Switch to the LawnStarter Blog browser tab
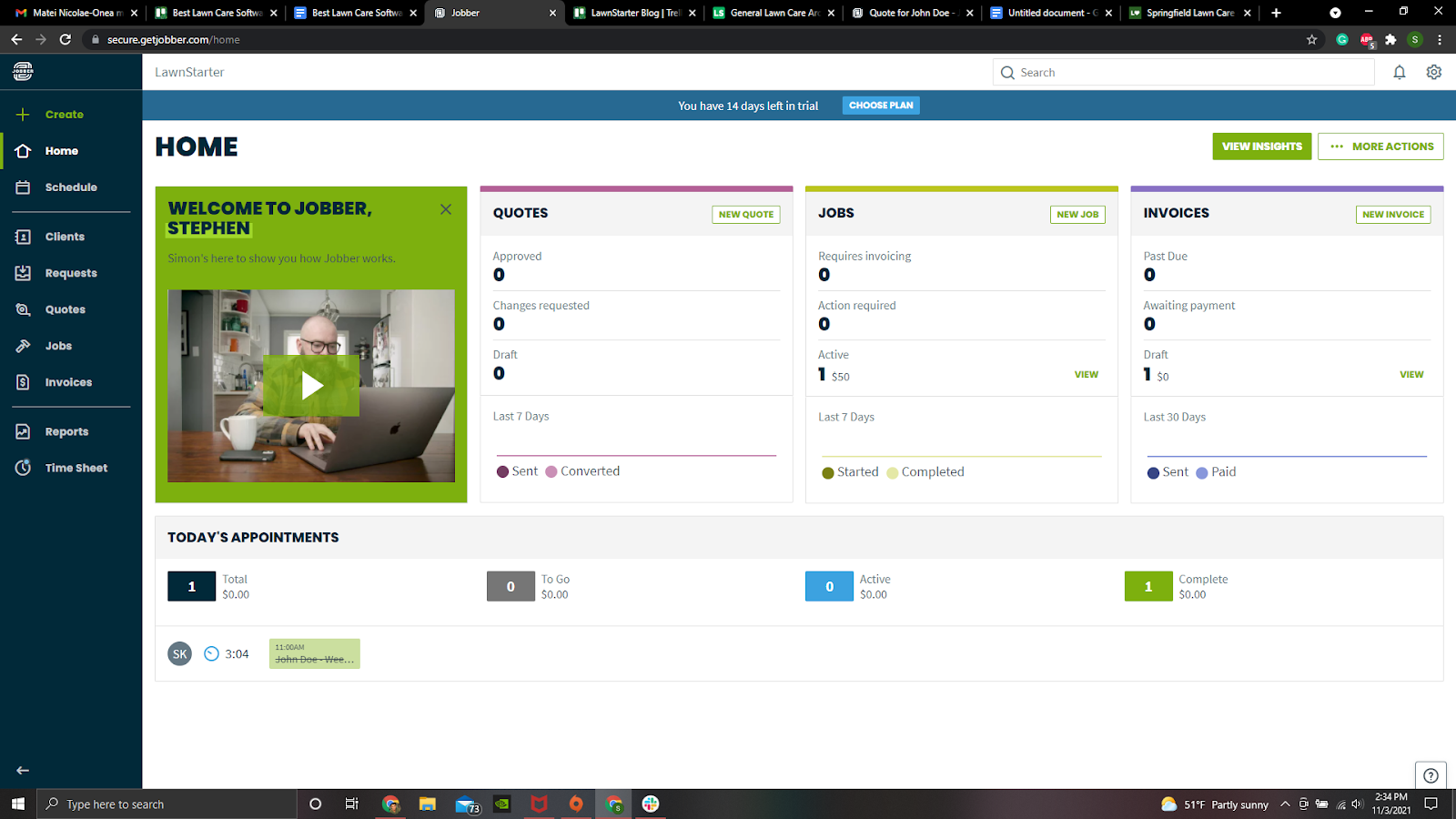The image size is (1456, 819). click(632, 13)
